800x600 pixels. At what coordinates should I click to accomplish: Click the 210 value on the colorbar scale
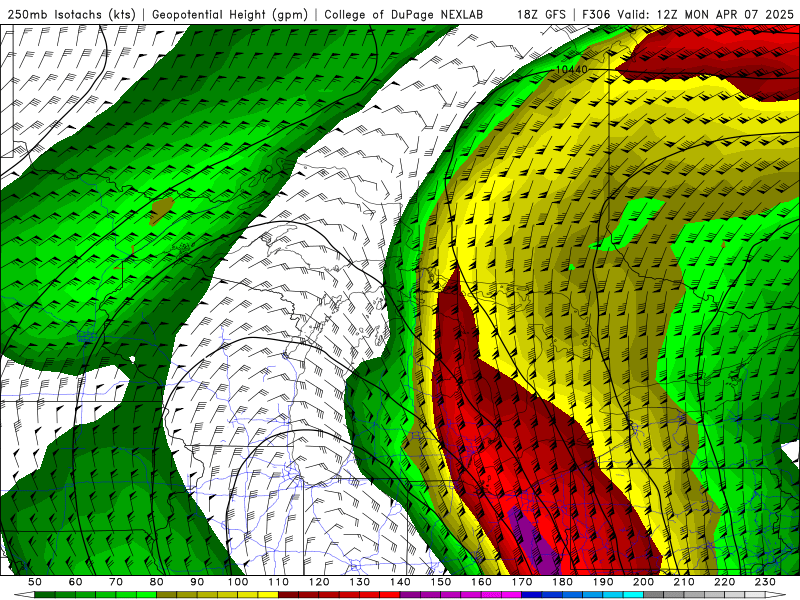pyautogui.click(x=684, y=582)
